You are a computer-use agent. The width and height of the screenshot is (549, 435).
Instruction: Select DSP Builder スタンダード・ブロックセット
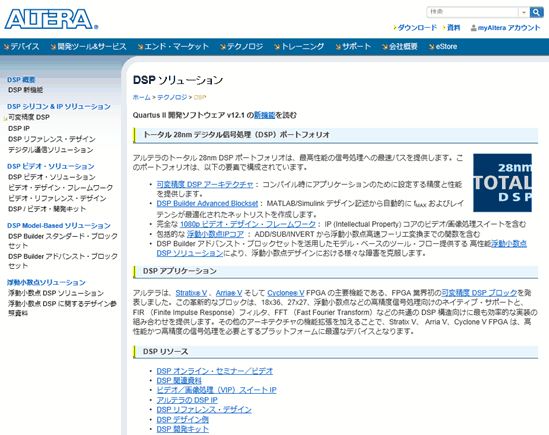click(x=63, y=241)
